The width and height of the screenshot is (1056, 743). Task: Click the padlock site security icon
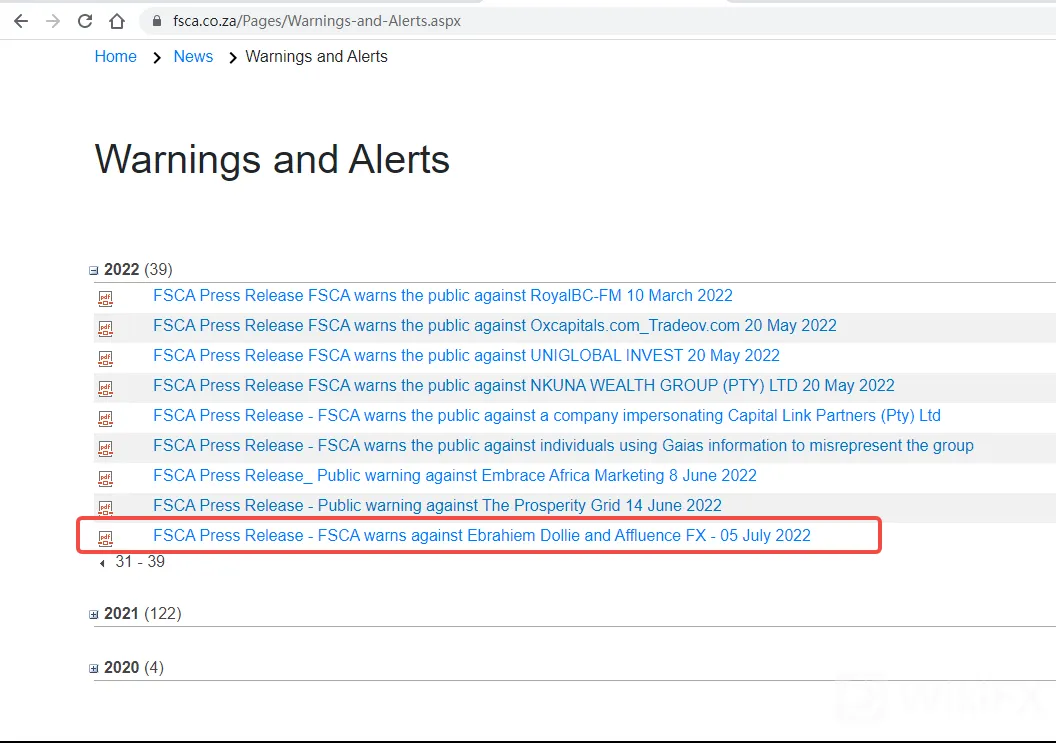coord(157,21)
